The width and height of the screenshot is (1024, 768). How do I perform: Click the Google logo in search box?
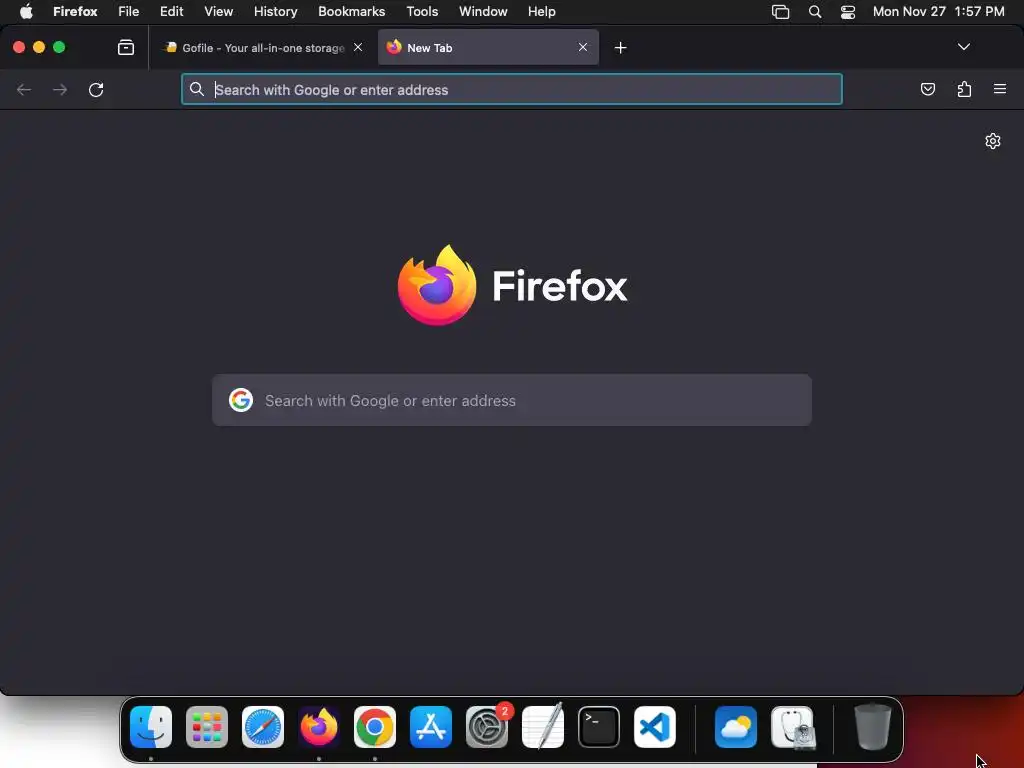[241, 400]
